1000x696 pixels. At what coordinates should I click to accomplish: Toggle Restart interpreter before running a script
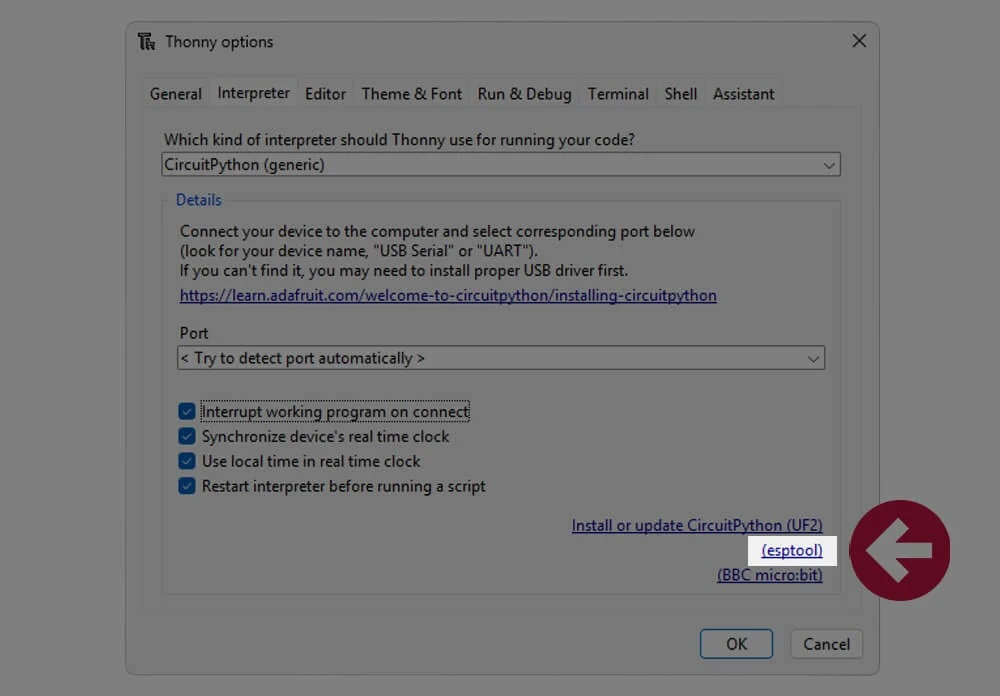(187, 485)
